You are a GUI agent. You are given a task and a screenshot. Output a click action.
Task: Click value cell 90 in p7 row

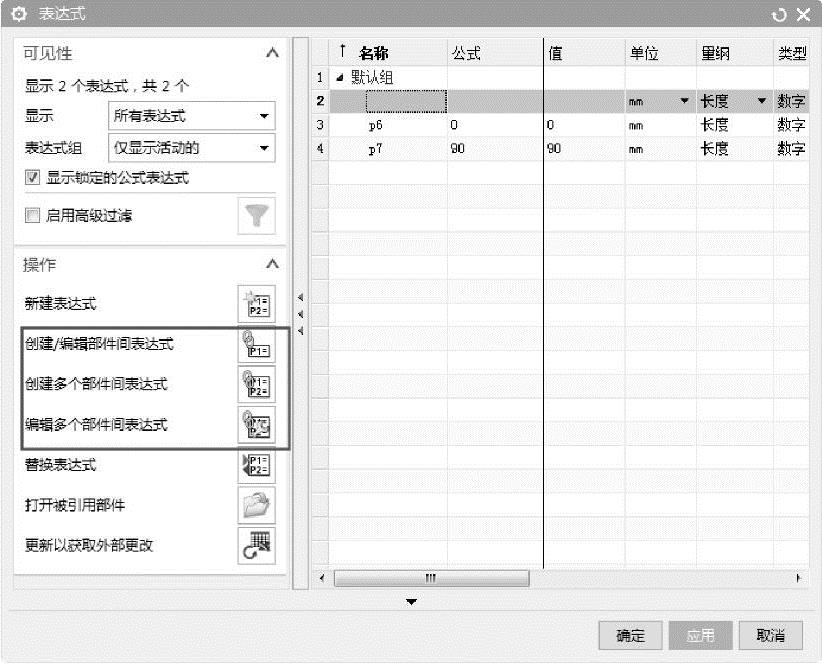point(585,149)
